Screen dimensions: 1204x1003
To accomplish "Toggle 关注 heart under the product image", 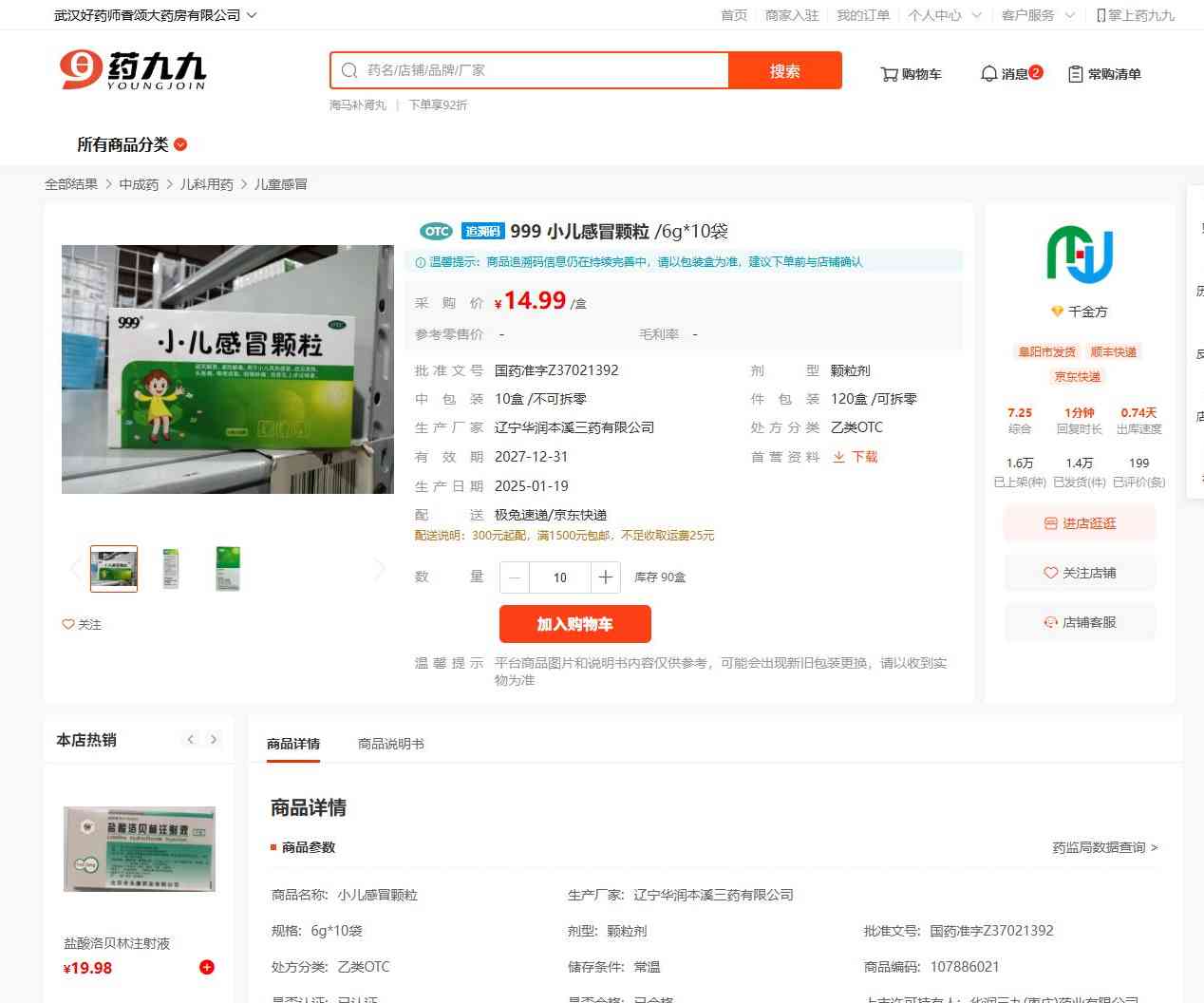I will 82,624.
